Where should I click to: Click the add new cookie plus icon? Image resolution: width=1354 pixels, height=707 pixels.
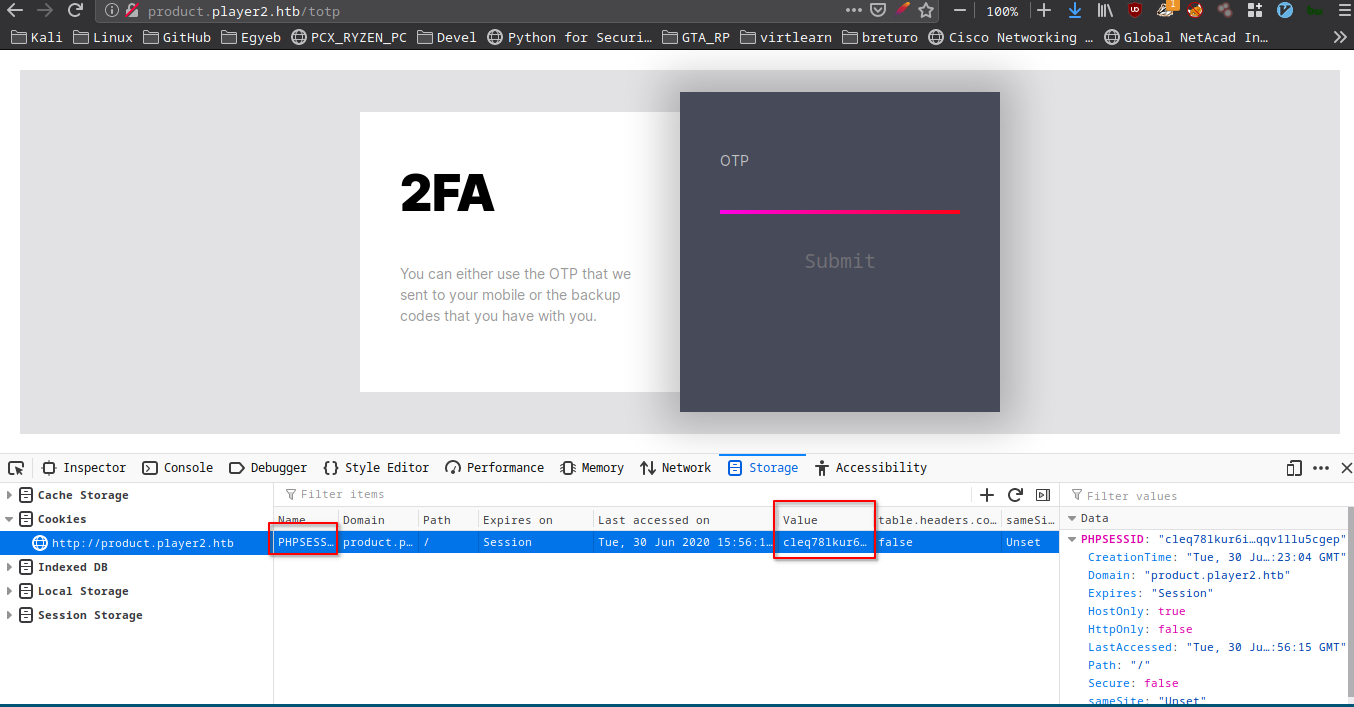pos(987,495)
